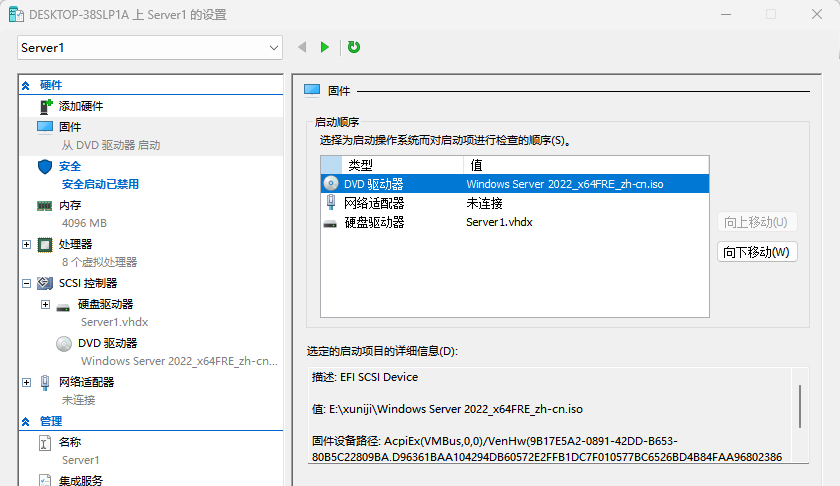Click 未连接 under 网络适配器 in tree
The height and width of the screenshot is (486, 840).
78,400
